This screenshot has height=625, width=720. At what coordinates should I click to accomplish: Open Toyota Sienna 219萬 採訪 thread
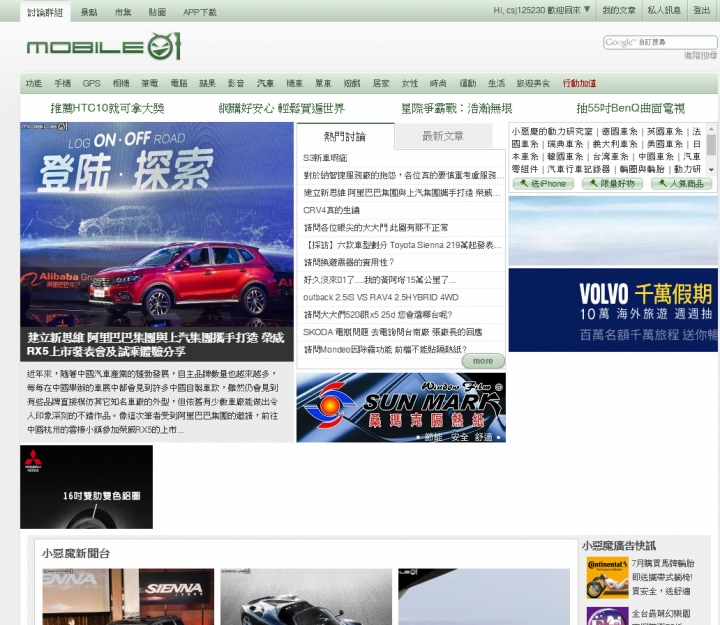(x=403, y=245)
